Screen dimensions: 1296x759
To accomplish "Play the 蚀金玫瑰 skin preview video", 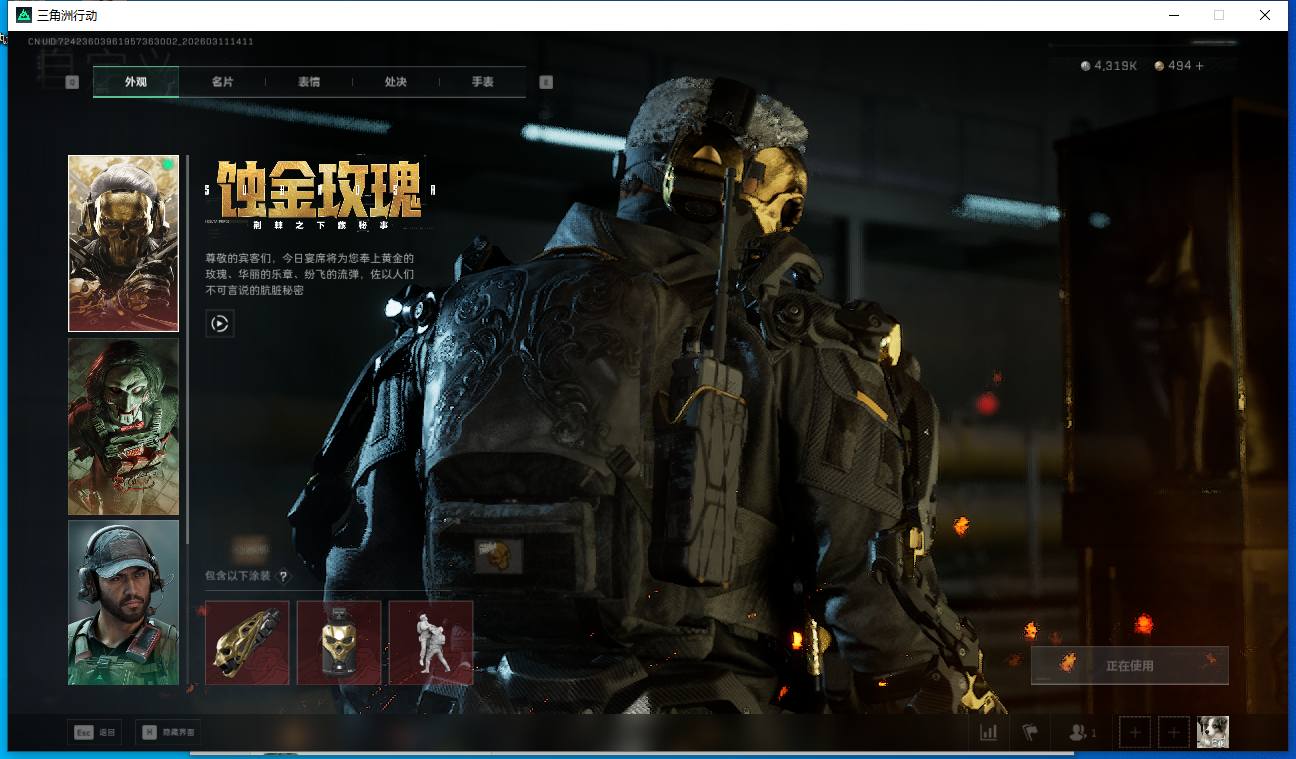I will point(220,323).
